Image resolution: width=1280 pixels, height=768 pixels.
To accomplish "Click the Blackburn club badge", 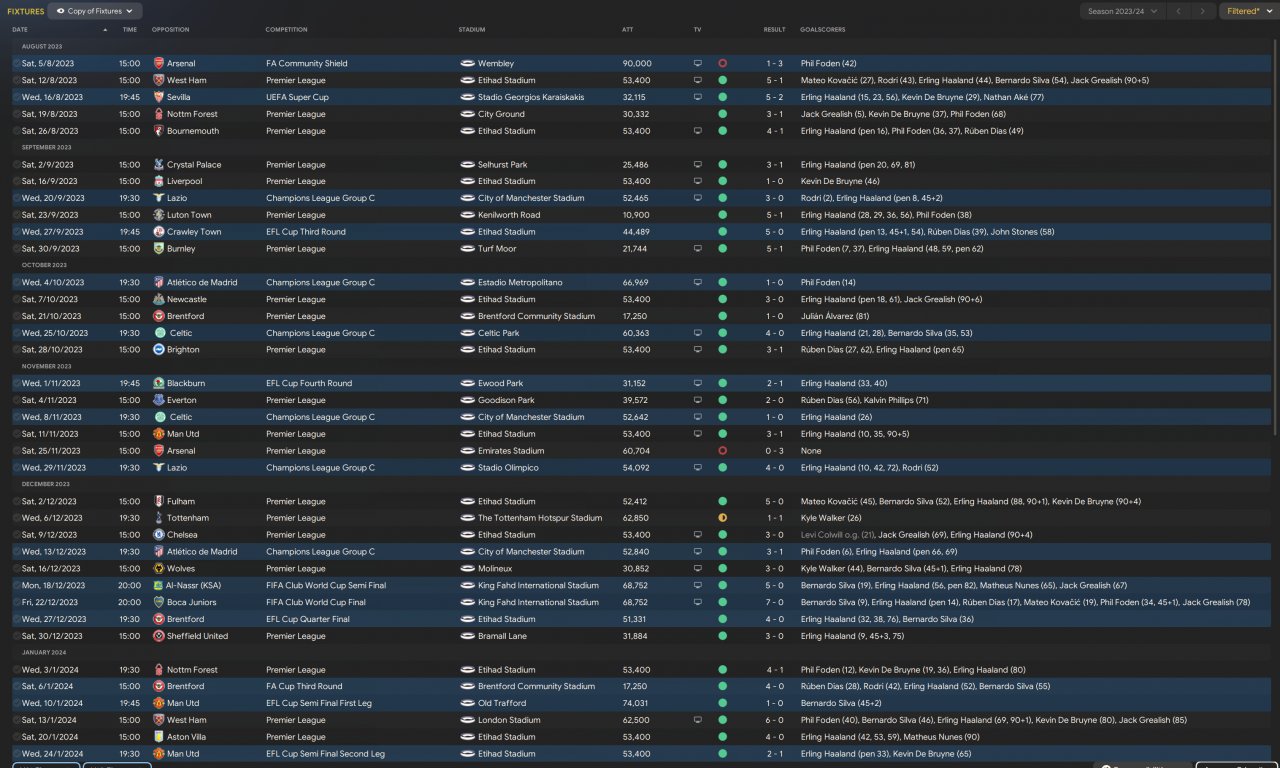I will 159,383.
